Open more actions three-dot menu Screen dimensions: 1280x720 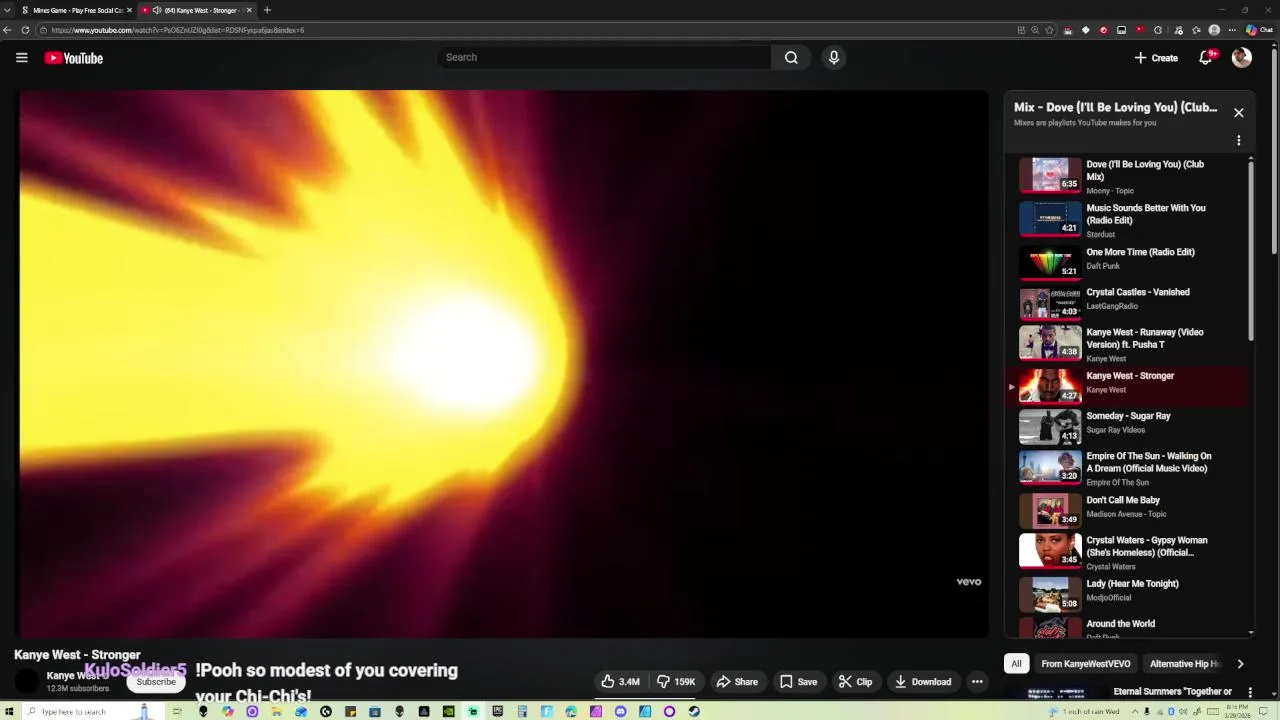click(x=977, y=682)
